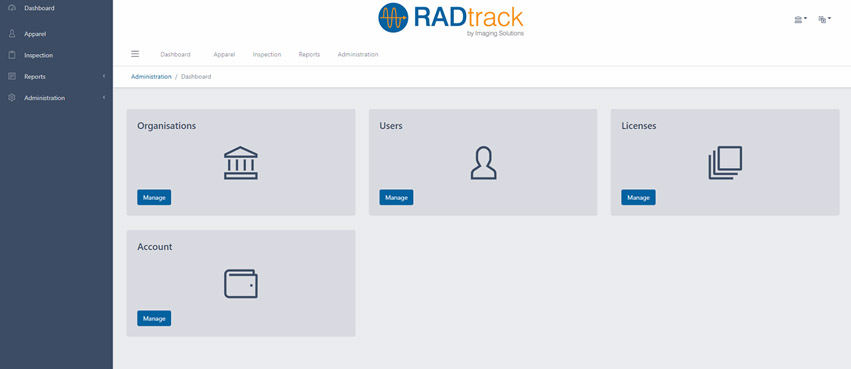Click Manage button under Users

click(396, 198)
